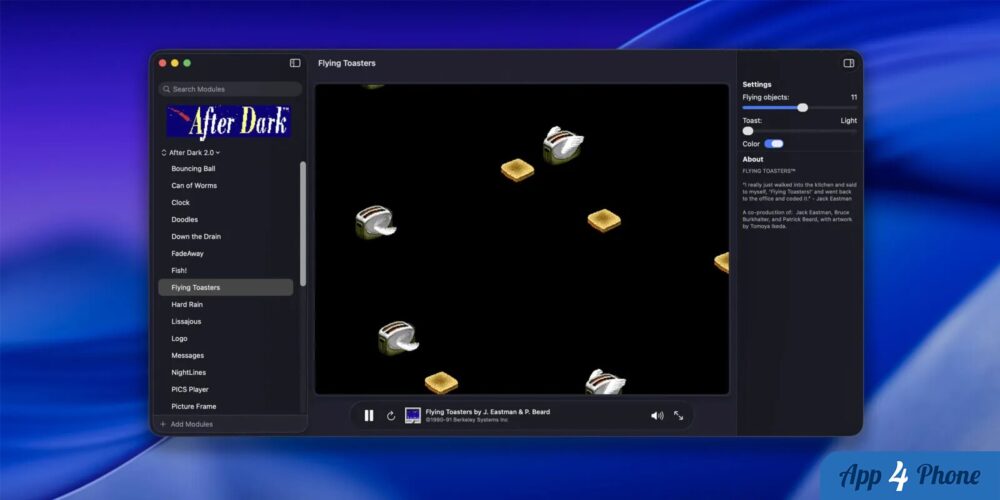
Task: Select the Flying Toasters module
Action: [226, 288]
